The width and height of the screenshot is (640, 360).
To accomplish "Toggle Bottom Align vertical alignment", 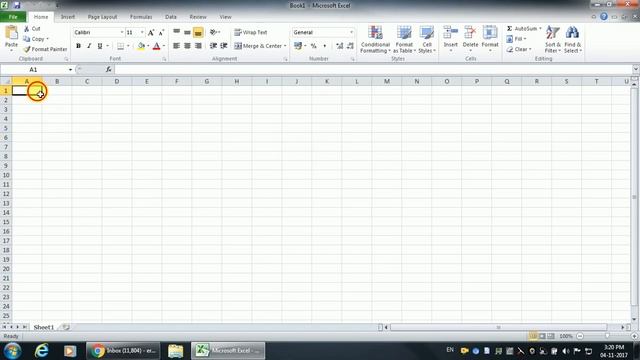I will coord(198,32).
